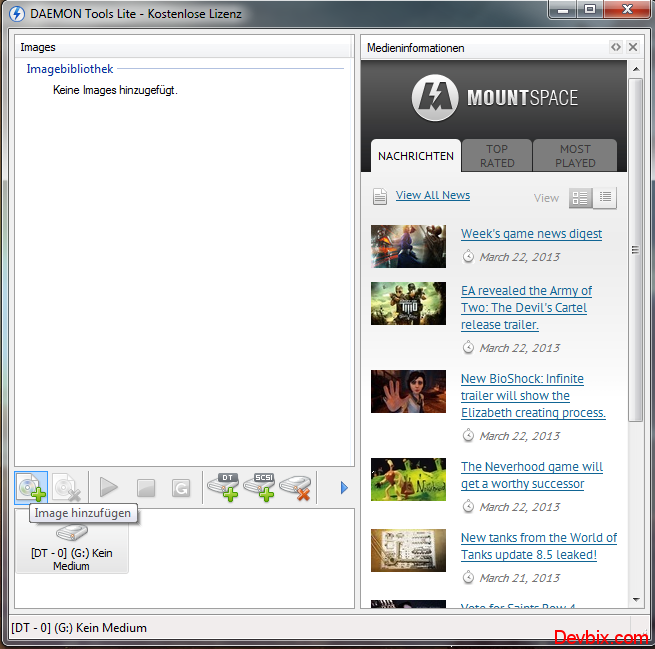This screenshot has width=655, height=649.
Task: Open The Neverhood game successor article
Action: tap(532, 475)
